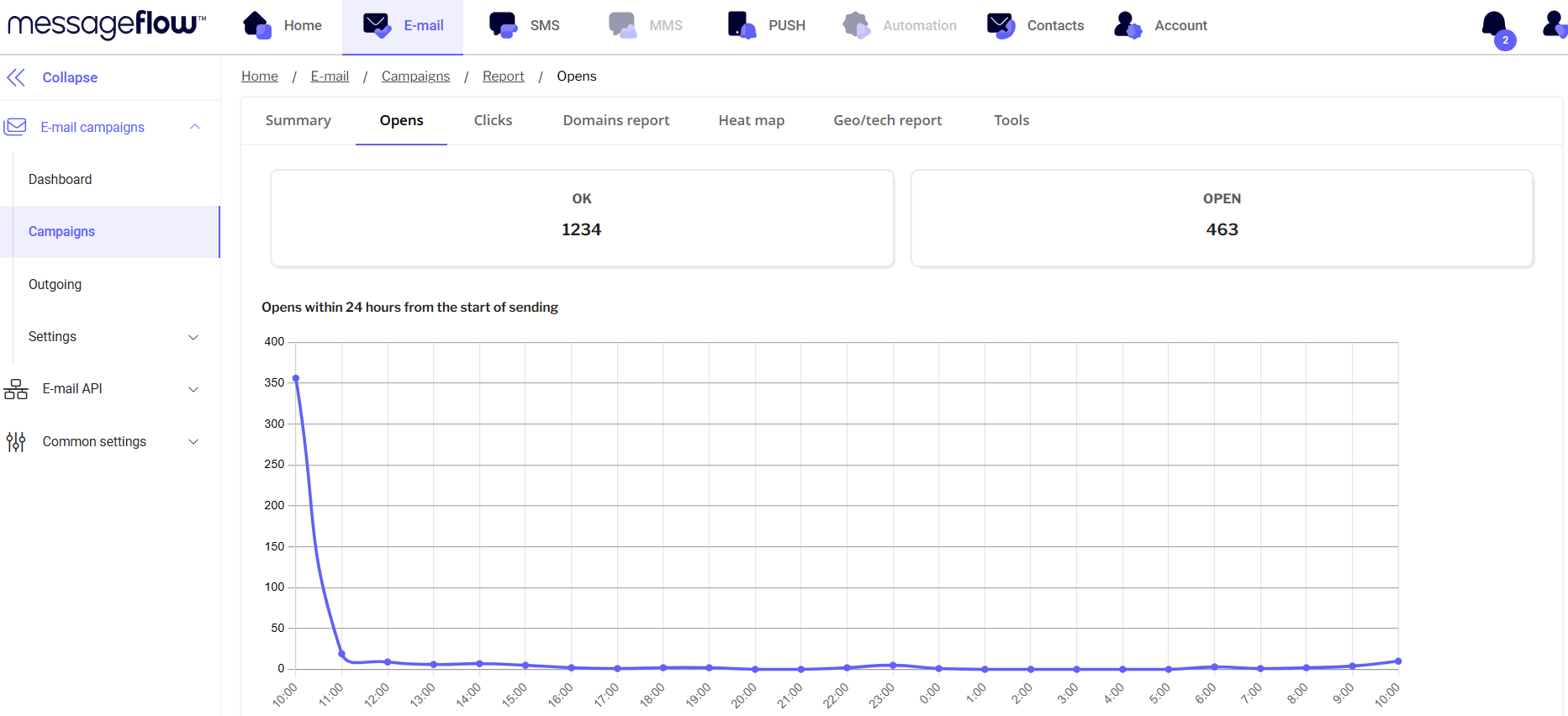Open the Heat map tab
The height and width of the screenshot is (716, 1568).
[751, 120]
